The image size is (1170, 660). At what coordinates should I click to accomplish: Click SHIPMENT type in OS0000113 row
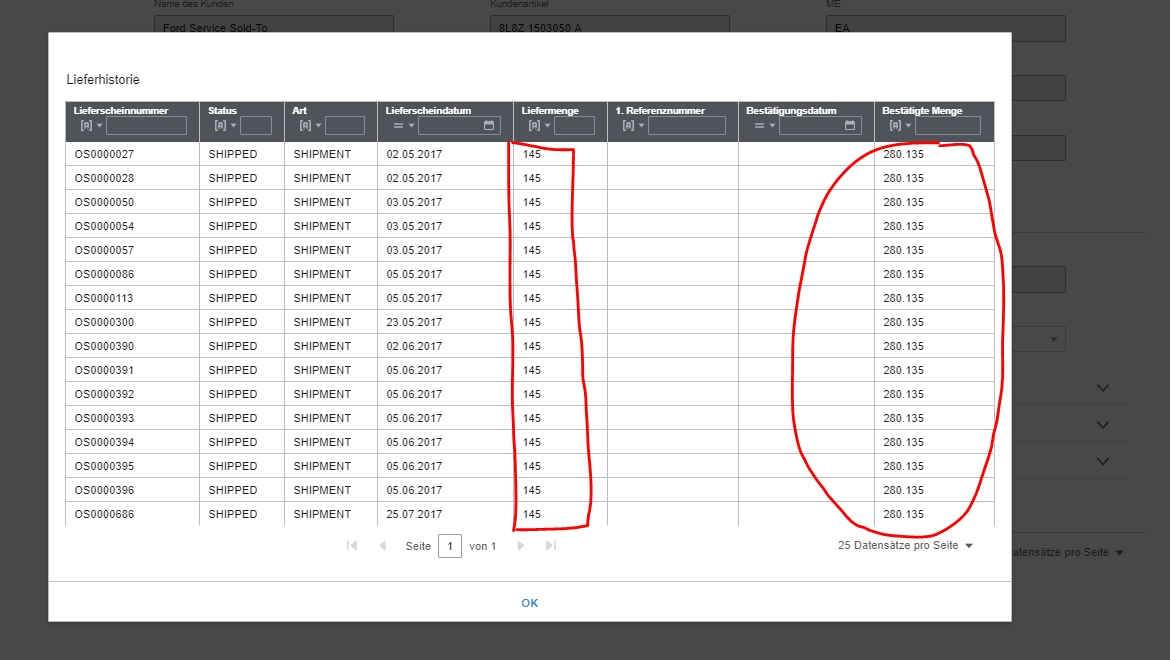point(322,298)
